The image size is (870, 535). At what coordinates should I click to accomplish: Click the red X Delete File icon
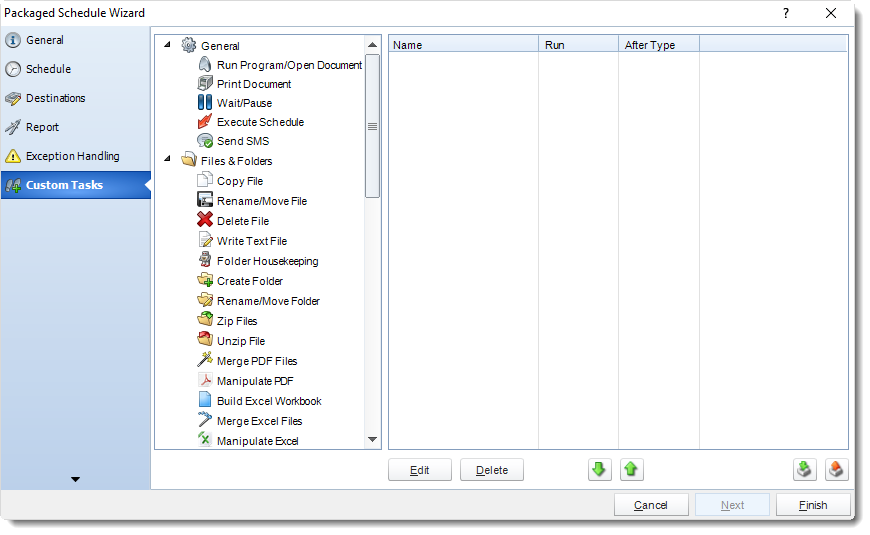[205, 220]
